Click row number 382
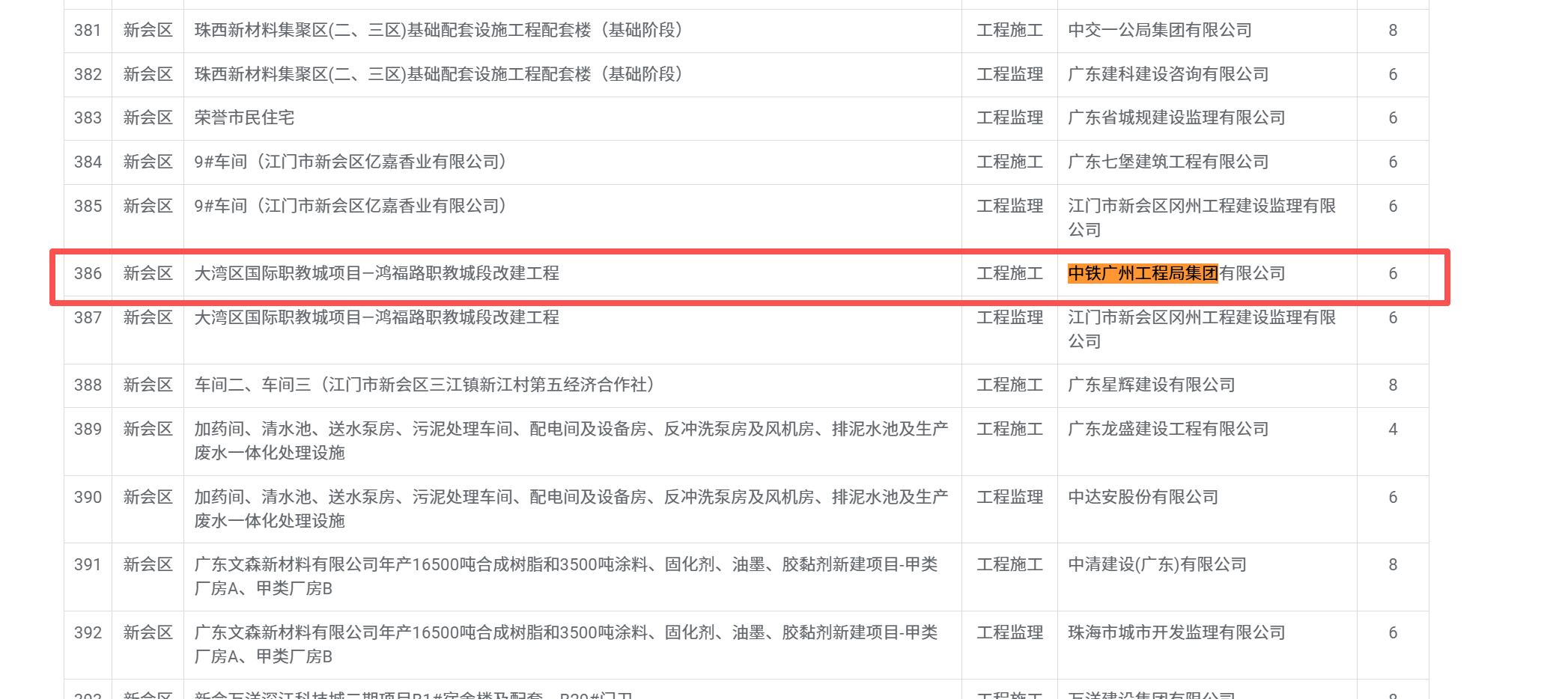 click(x=88, y=75)
